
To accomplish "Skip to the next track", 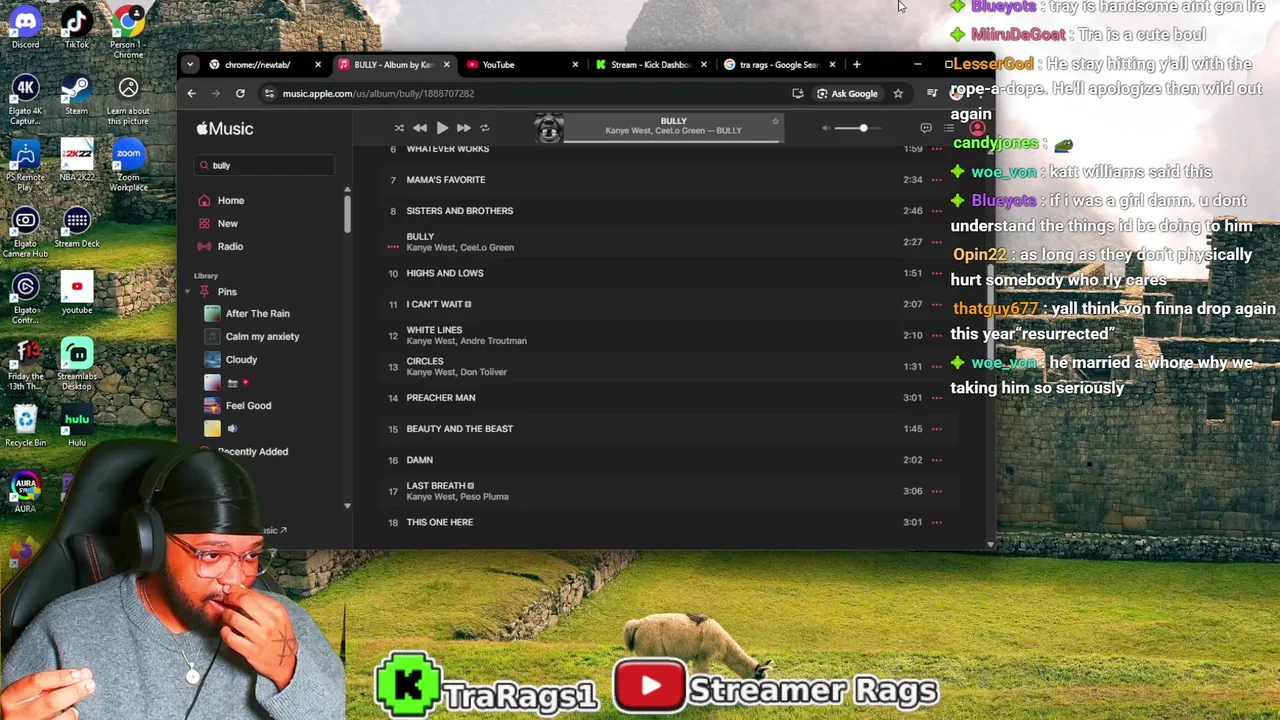I will pyautogui.click(x=463, y=128).
